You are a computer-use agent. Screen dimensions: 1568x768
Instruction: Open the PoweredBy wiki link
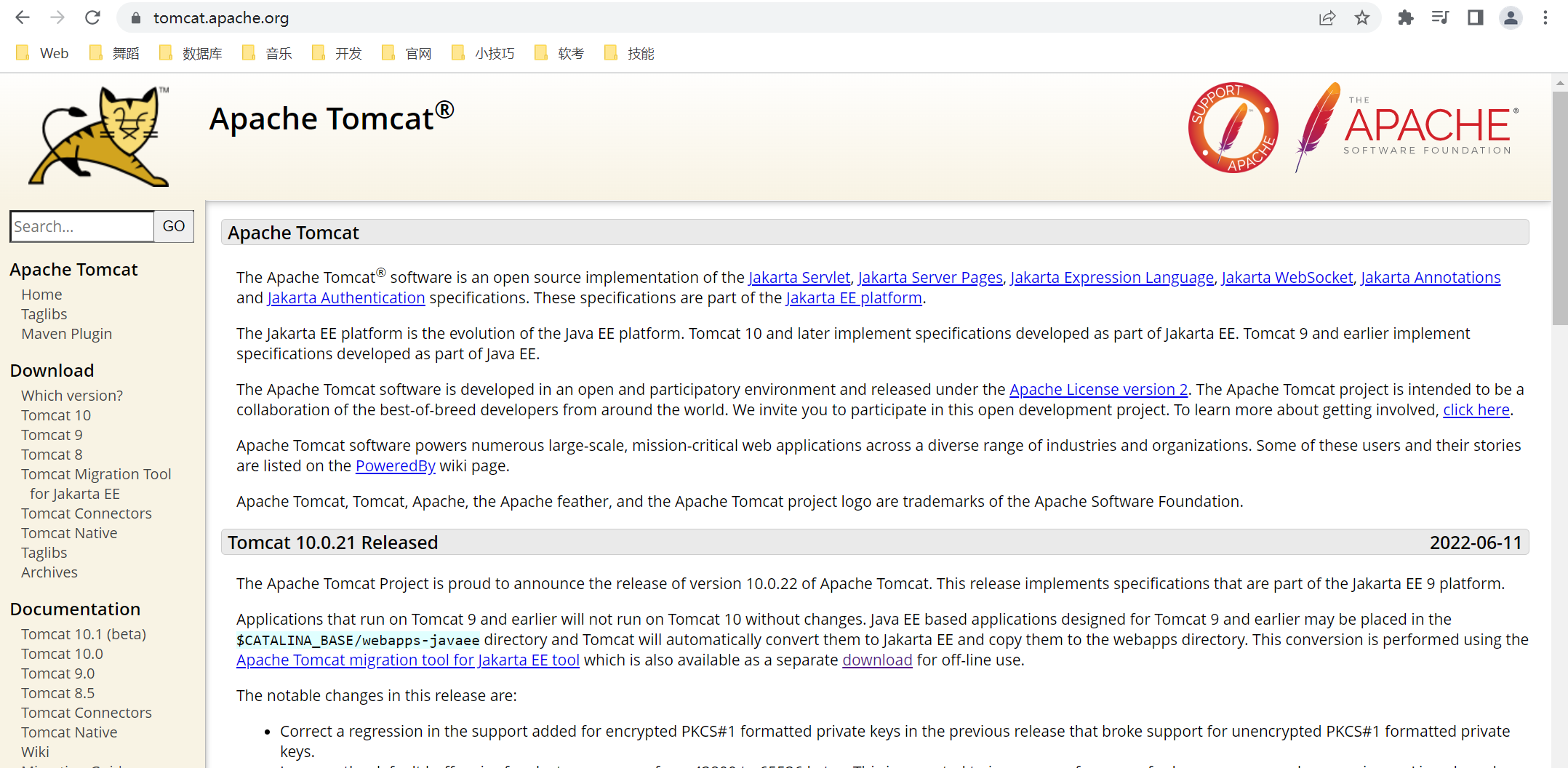click(x=396, y=466)
